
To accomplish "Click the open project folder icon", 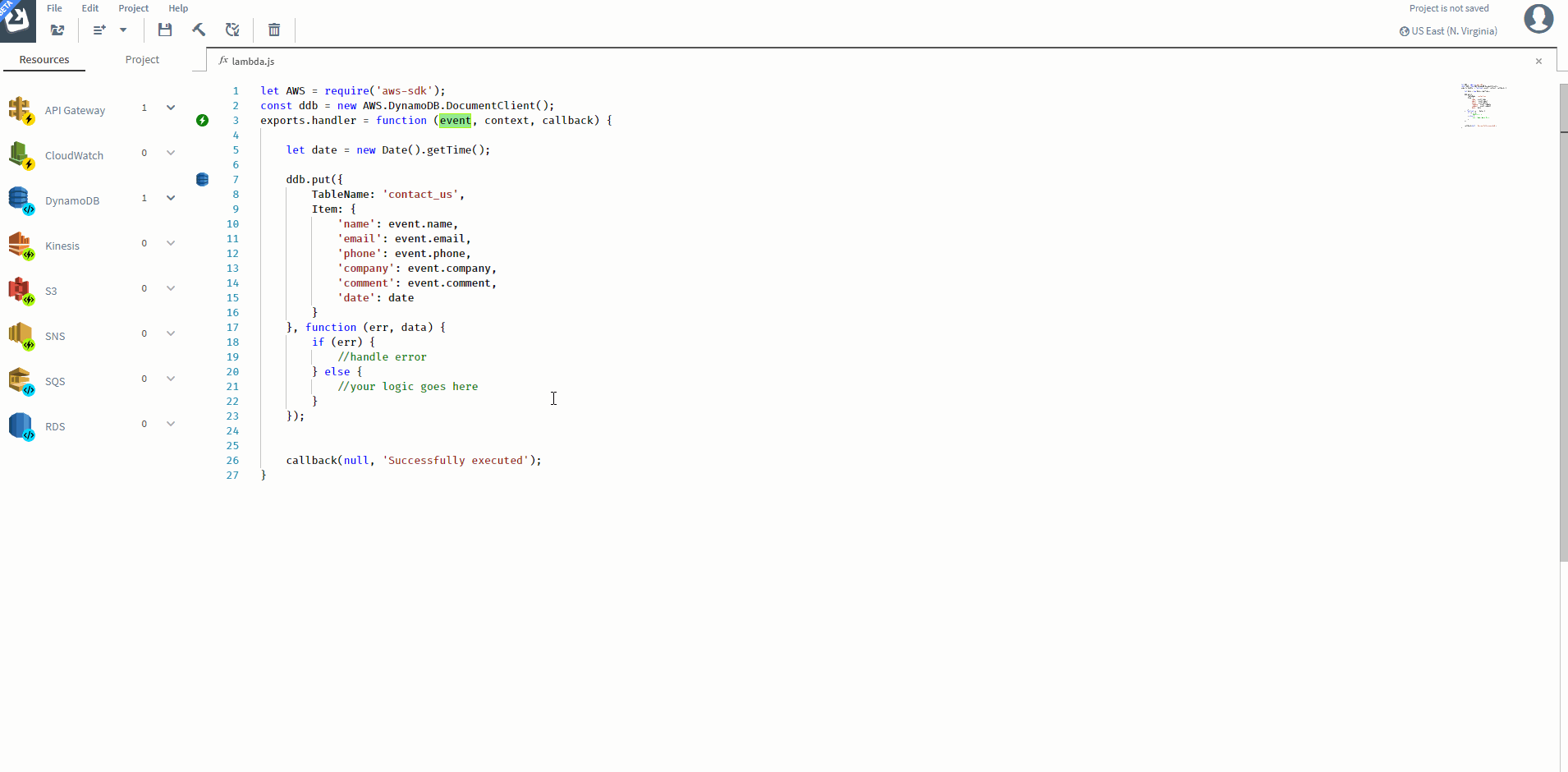I will pos(57,30).
